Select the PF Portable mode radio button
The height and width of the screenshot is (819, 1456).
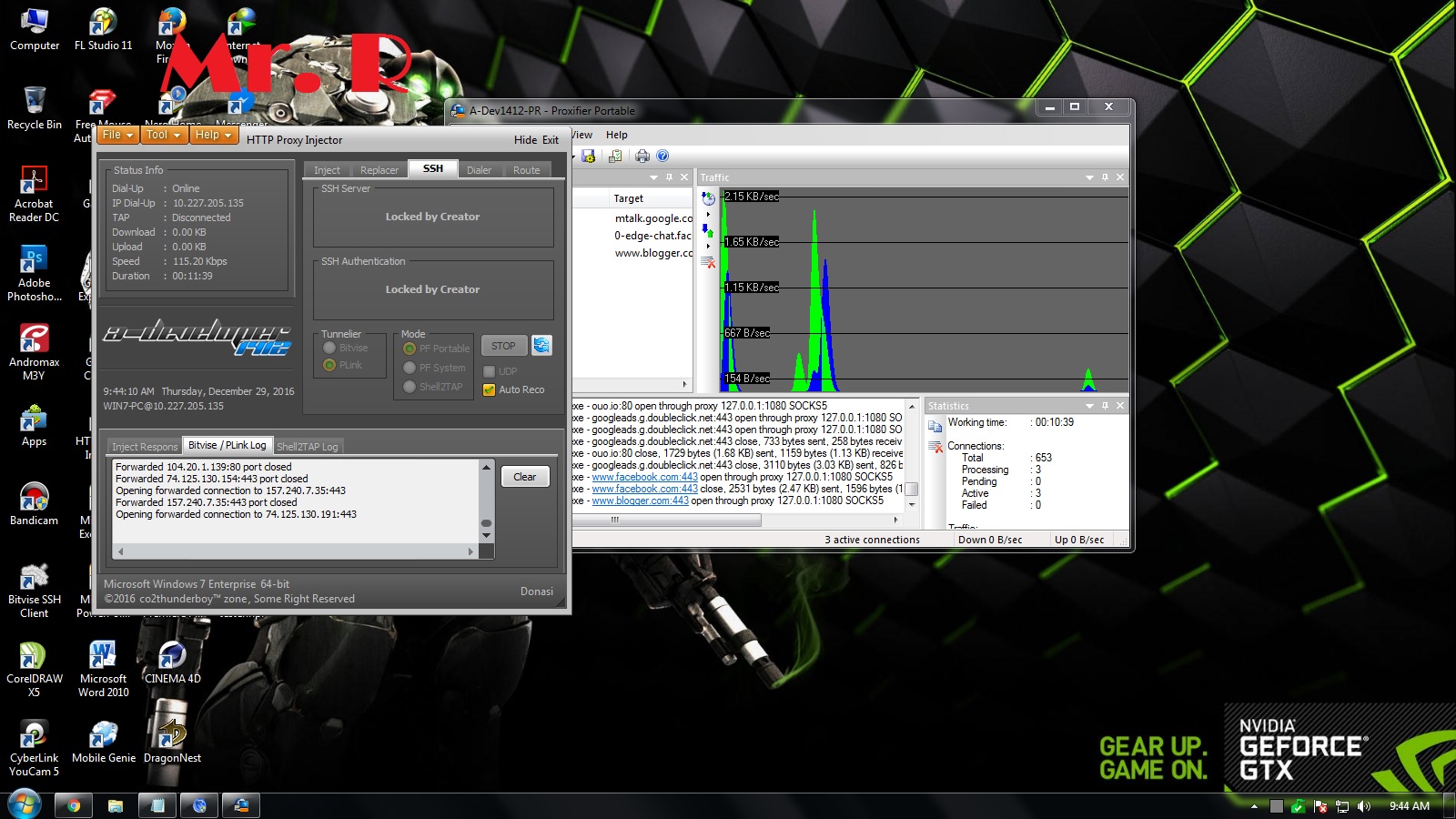[409, 349]
